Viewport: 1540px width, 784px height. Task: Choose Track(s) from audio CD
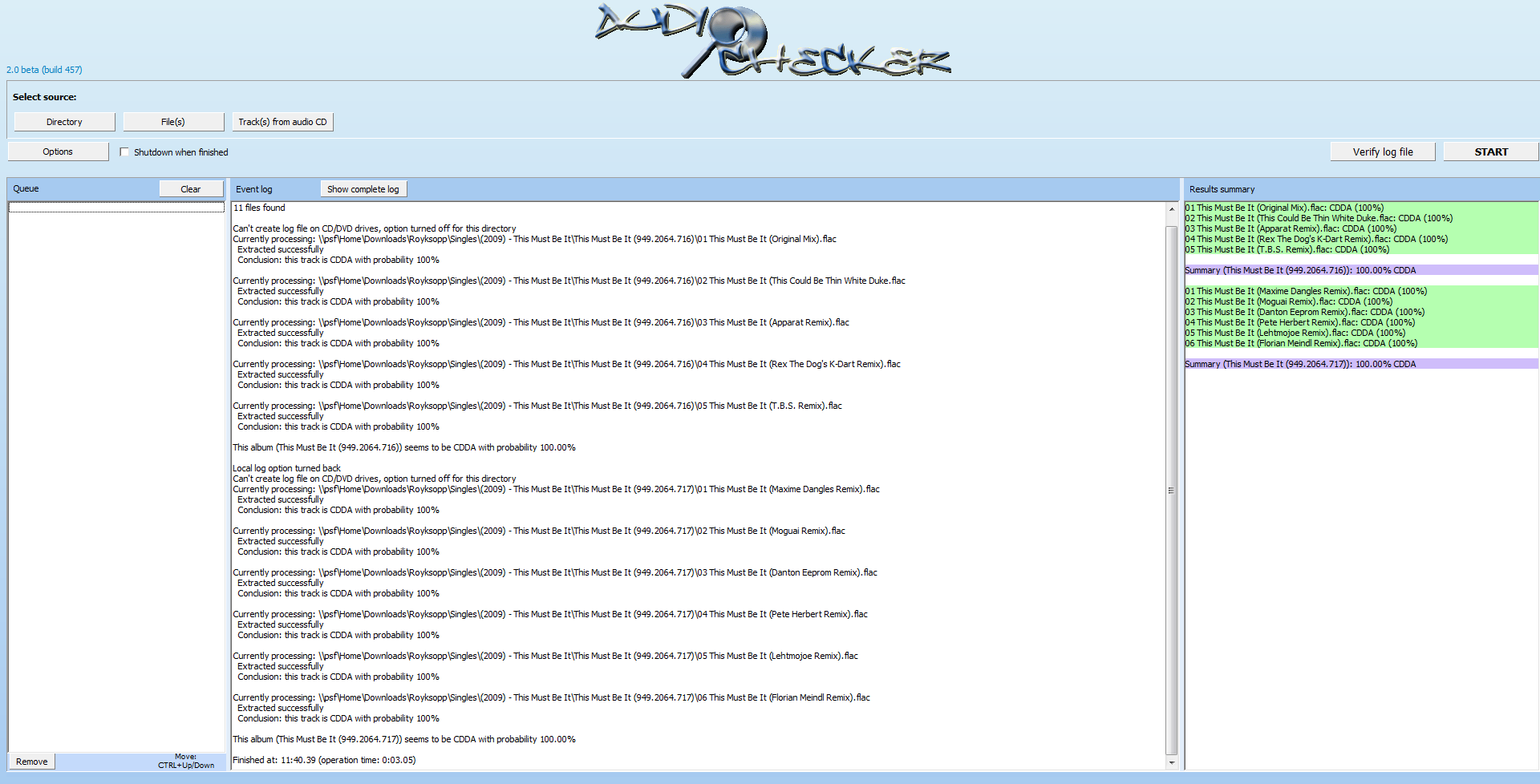(282, 122)
